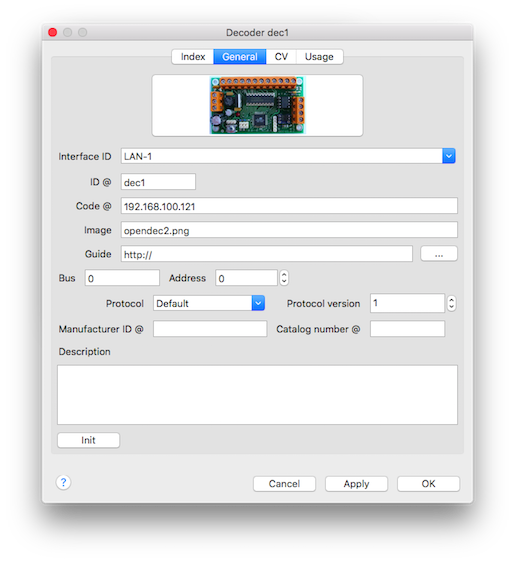Select the General tab
This screenshot has height=563, width=515.
click(240, 57)
